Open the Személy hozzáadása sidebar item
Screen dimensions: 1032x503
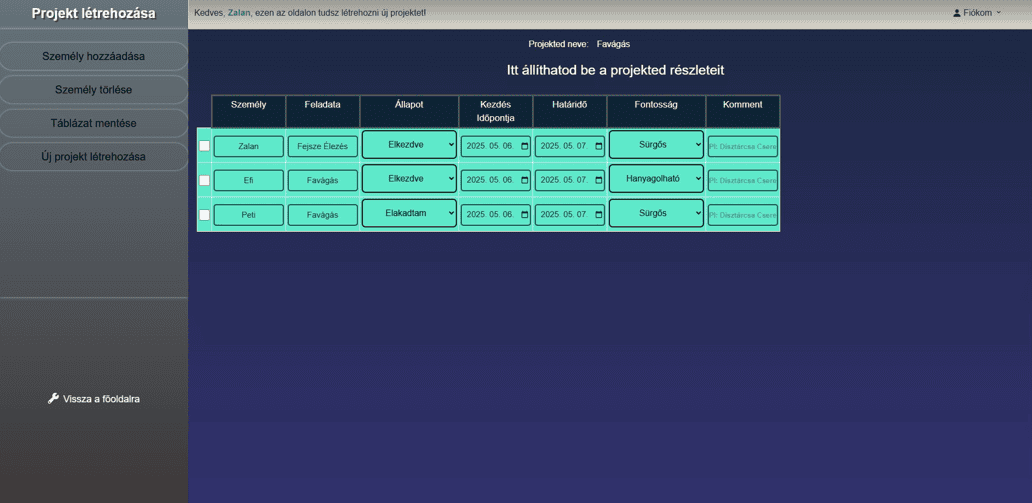93,57
